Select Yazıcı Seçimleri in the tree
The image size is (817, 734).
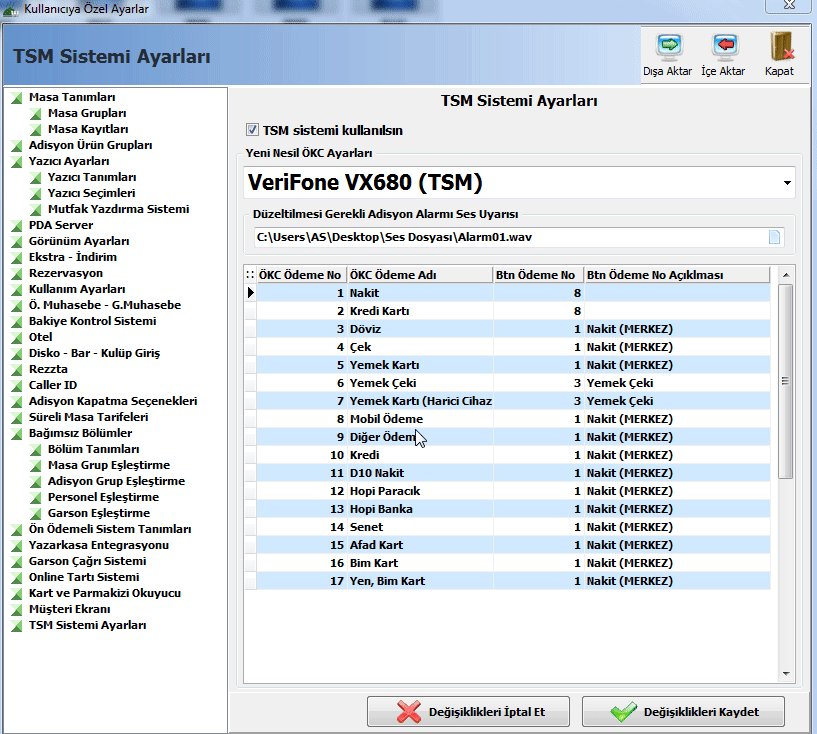[x=91, y=193]
